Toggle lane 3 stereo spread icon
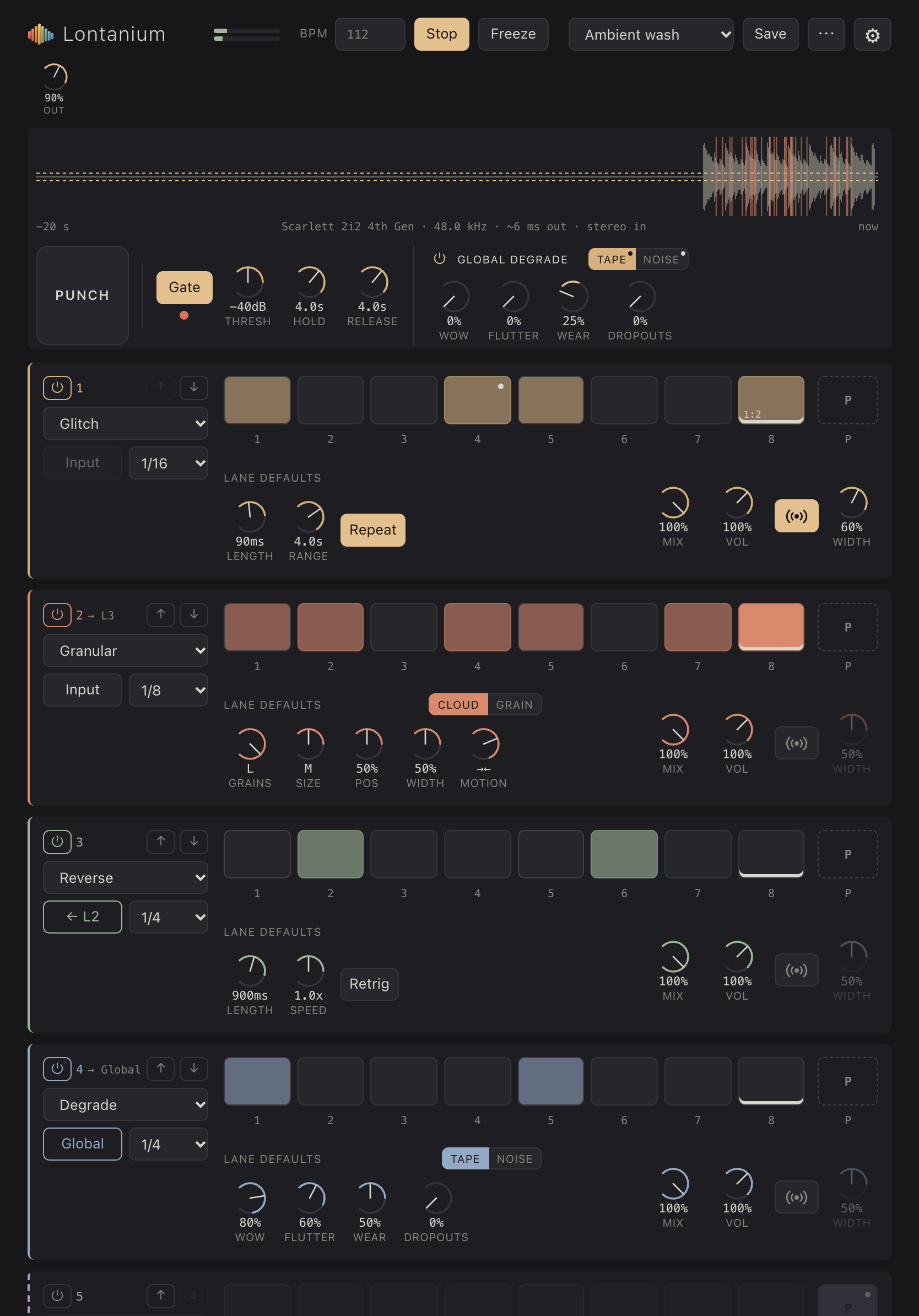Image resolution: width=919 pixels, height=1316 pixels. [796, 970]
